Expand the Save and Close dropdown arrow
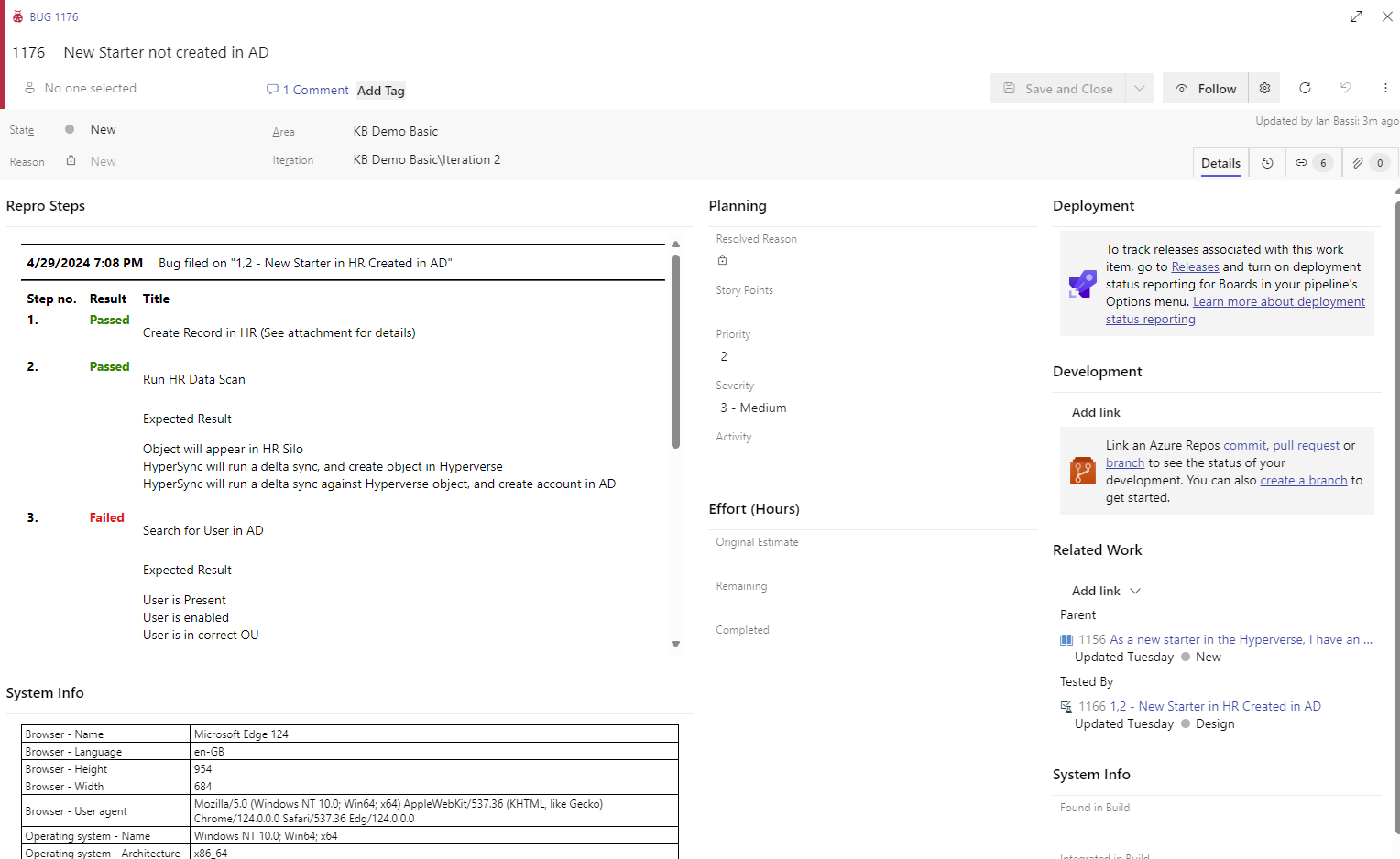1400x859 pixels. [1139, 88]
